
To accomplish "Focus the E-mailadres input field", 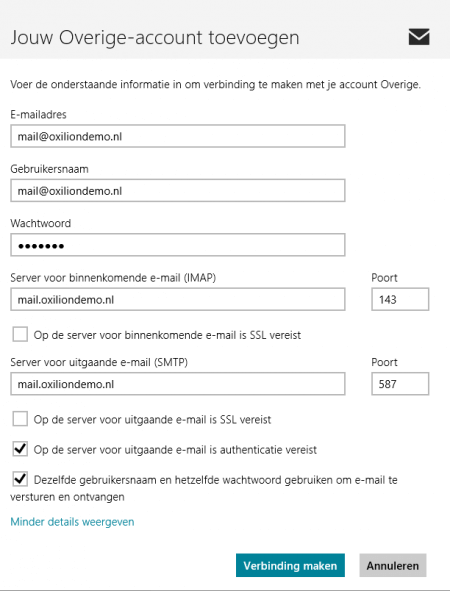I will click(178, 136).
